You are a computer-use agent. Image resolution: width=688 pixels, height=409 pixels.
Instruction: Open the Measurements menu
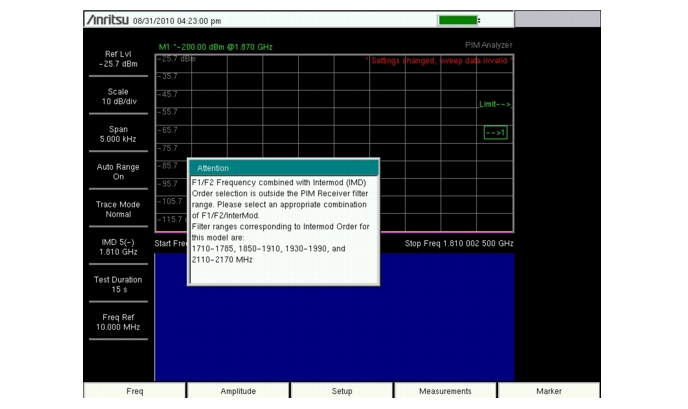click(x=444, y=392)
